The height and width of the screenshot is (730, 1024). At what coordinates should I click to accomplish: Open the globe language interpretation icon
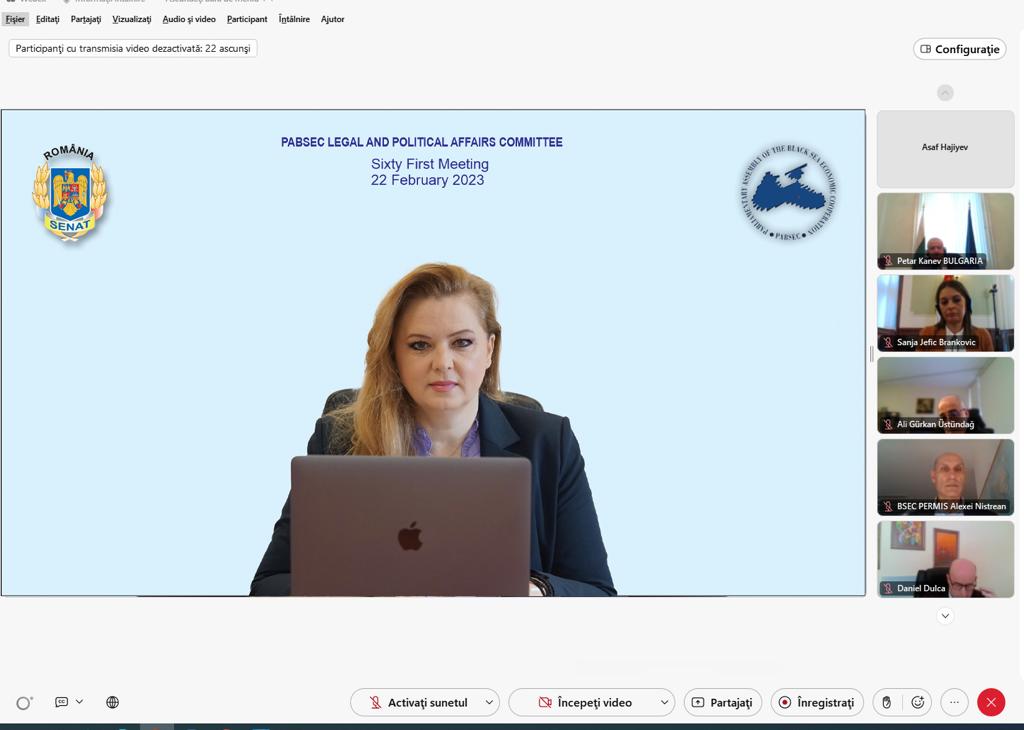pos(112,702)
